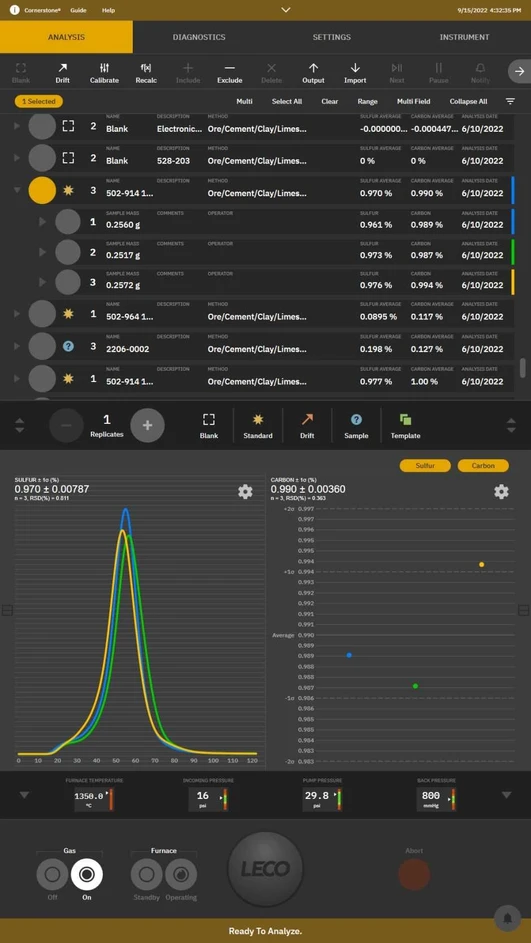Open the Settings tab

[331, 37]
